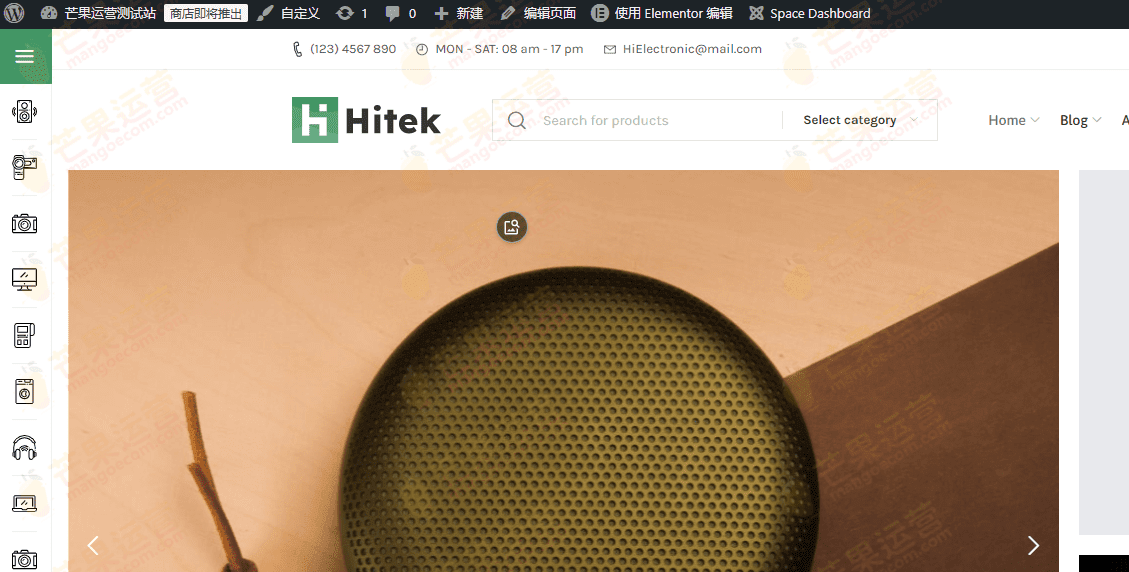Click 编辑页面 in the admin bar
The width and height of the screenshot is (1129, 572).
click(x=539, y=14)
